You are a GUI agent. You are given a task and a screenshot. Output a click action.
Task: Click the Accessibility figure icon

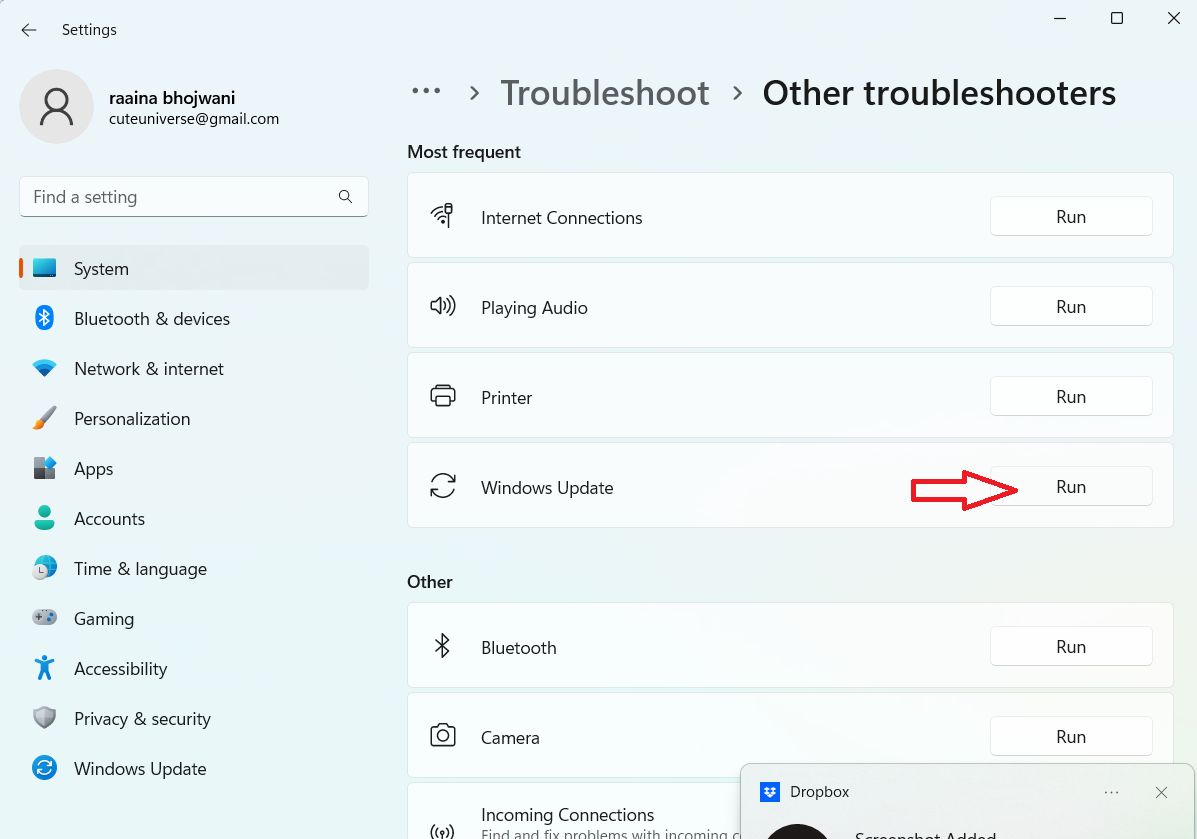[44, 669]
